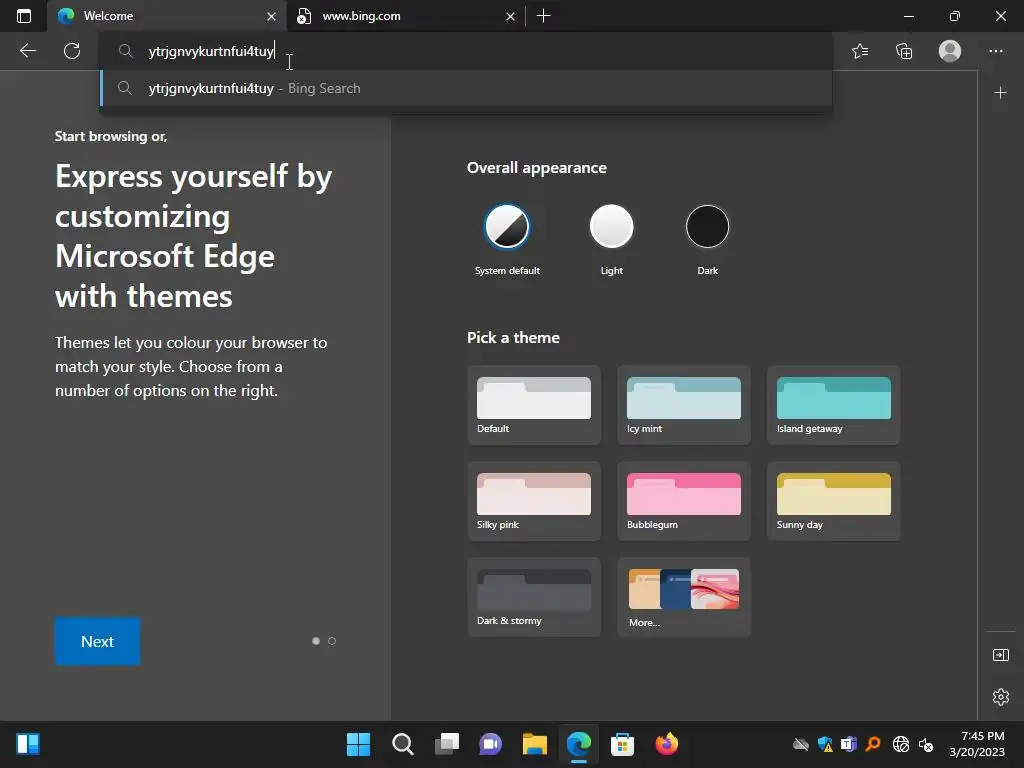Open network globe tray icon
This screenshot has width=1024, height=768.
point(901,744)
